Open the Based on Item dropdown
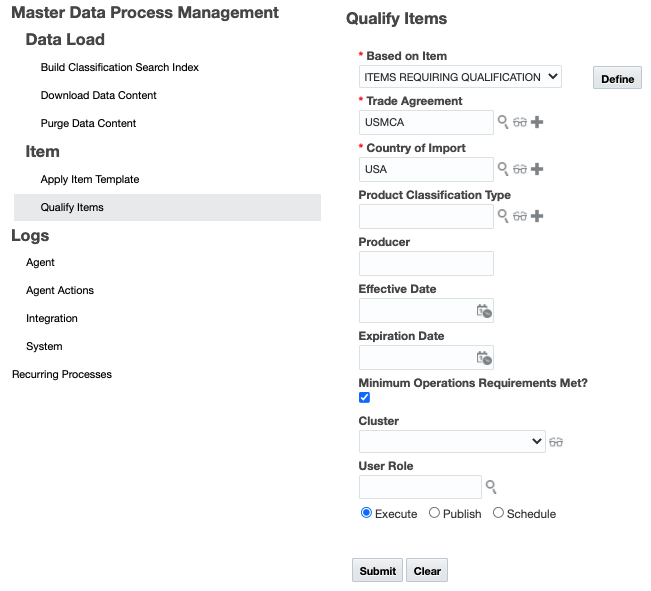 [x=460, y=77]
